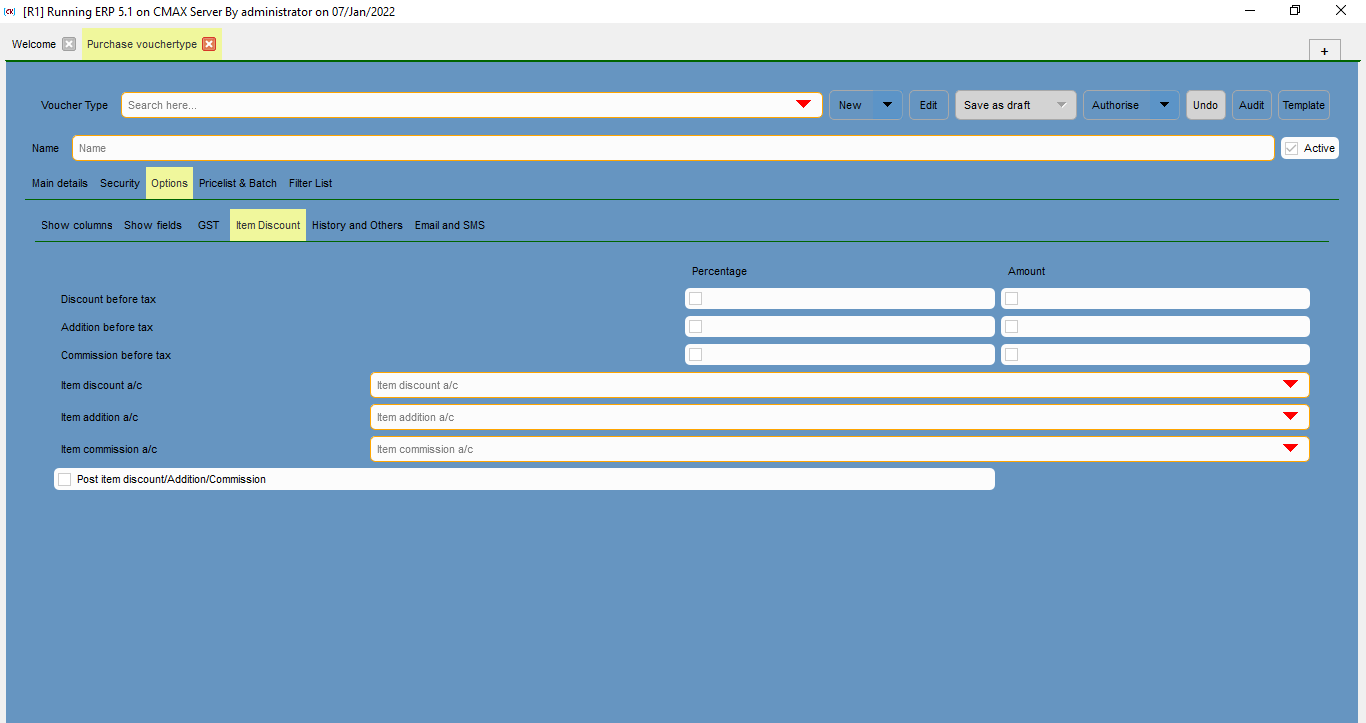Open the Audit button
This screenshot has width=1366, height=723.
coord(1251,105)
